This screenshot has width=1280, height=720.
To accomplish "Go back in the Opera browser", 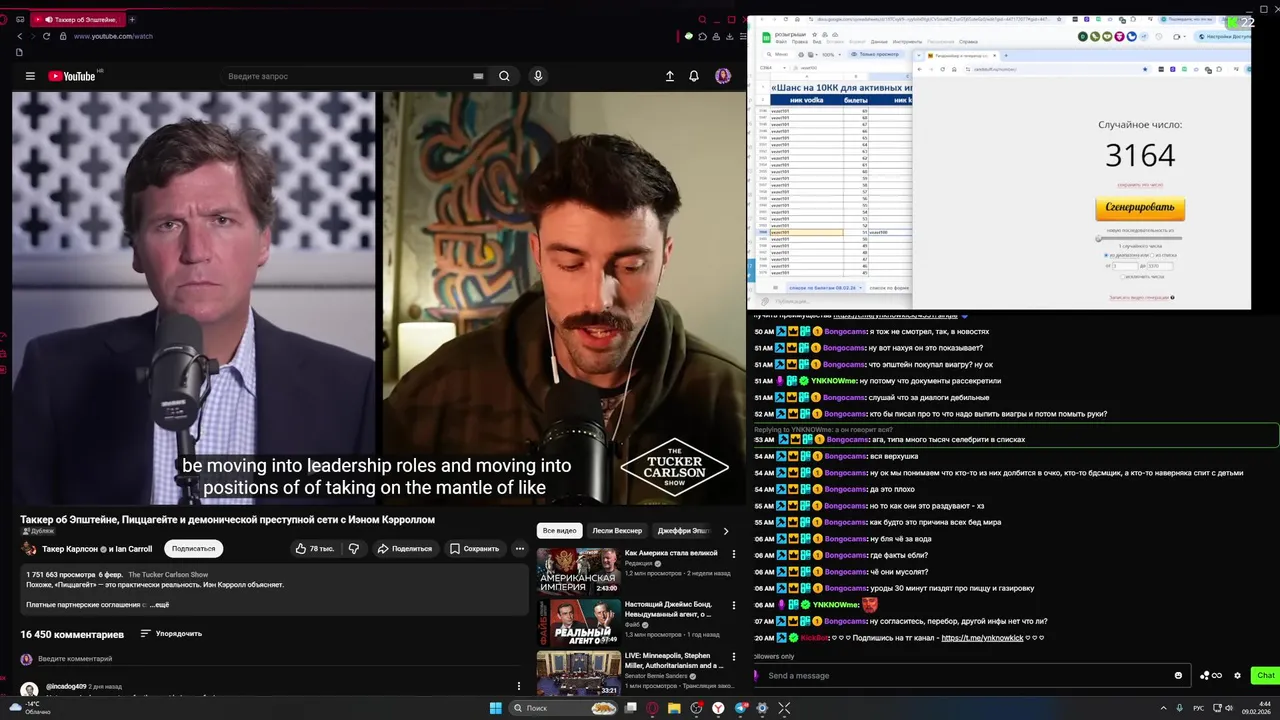I will coord(19,36).
